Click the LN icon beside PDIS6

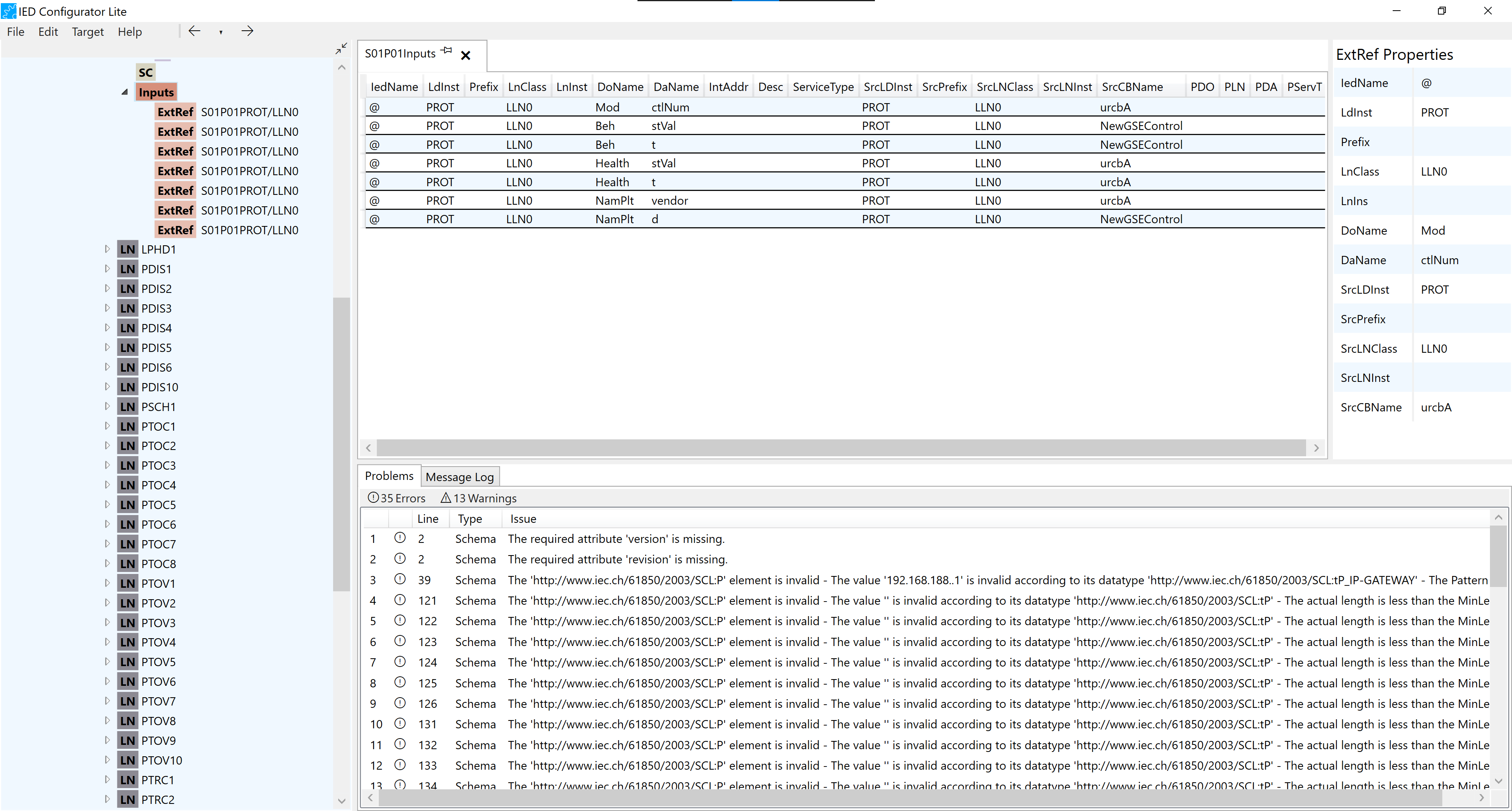click(x=127, y=367)
